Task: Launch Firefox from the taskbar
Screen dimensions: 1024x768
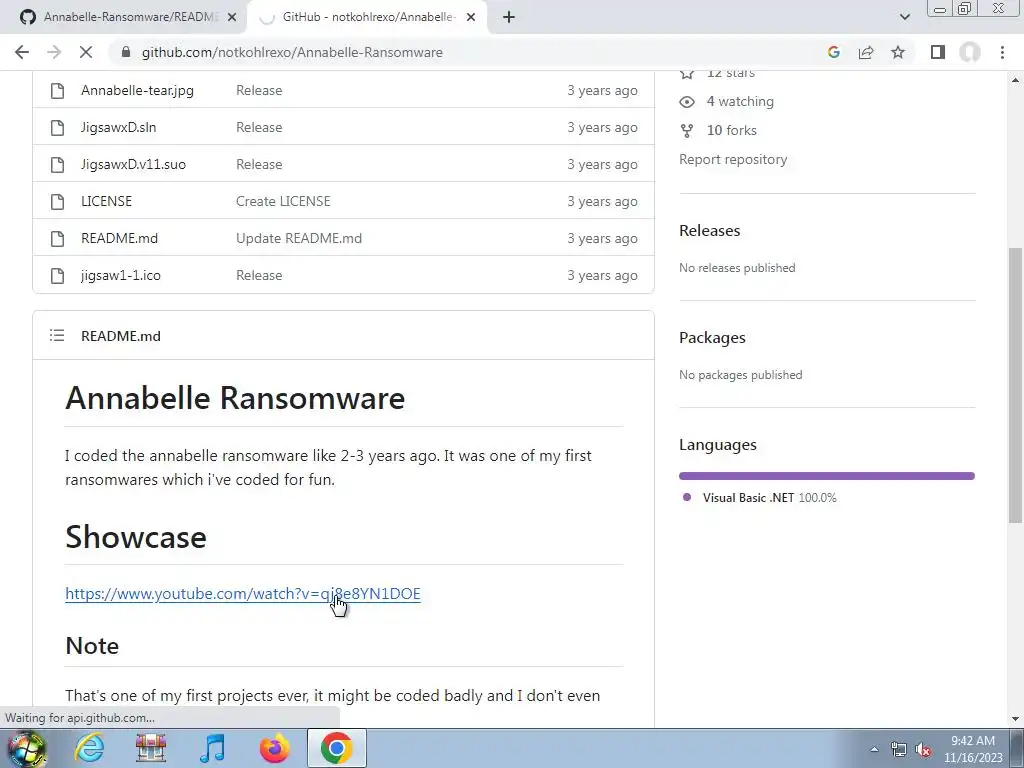Action: (x=274, y=748)
